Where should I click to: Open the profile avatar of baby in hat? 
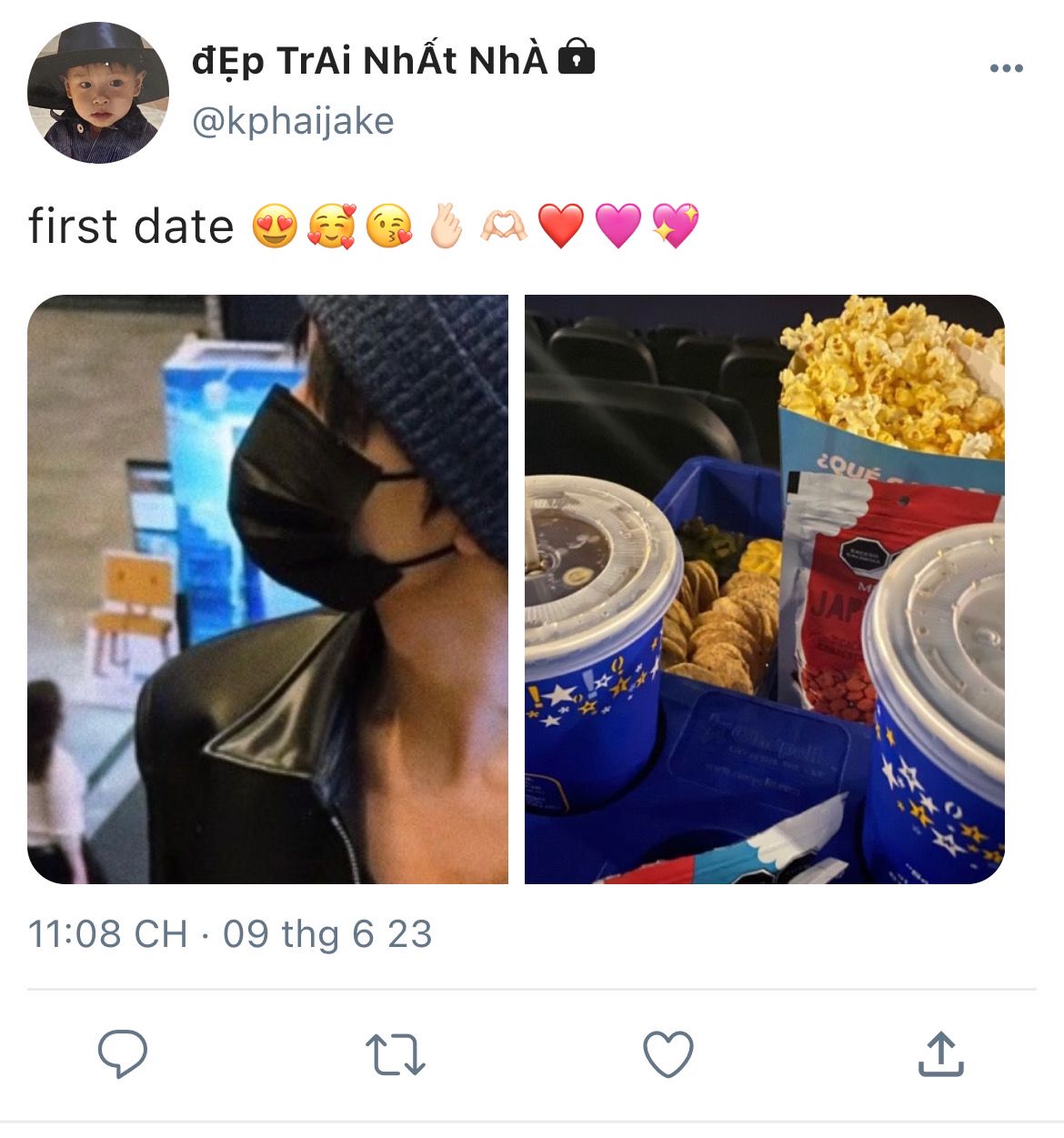click(x=98, y=93)
